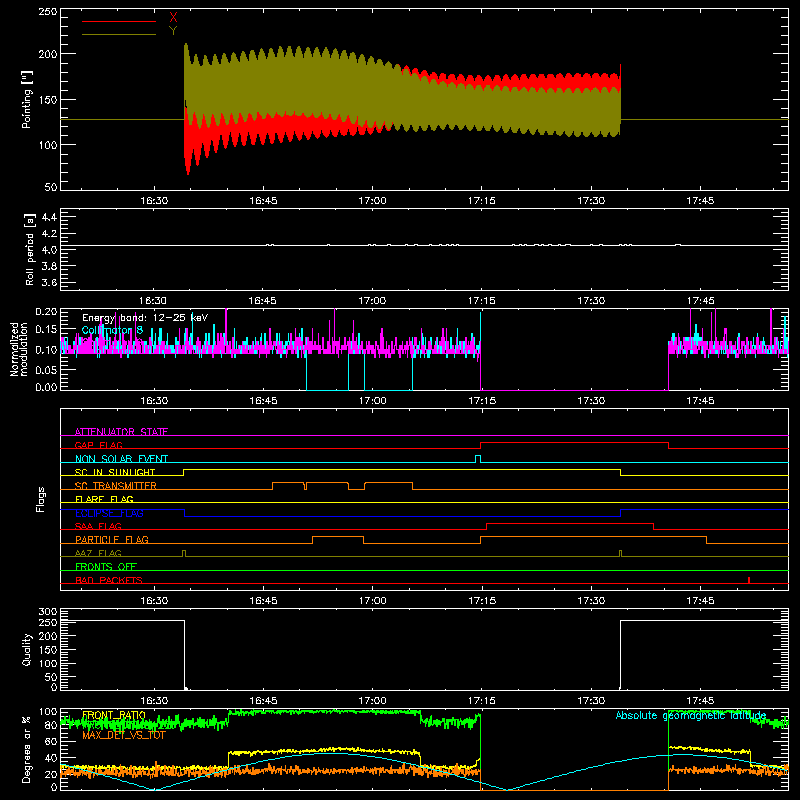Screen dimensions: 800x800
Task: Click the yellow FRONT_RATIO legend label
Action: [114, 715]
